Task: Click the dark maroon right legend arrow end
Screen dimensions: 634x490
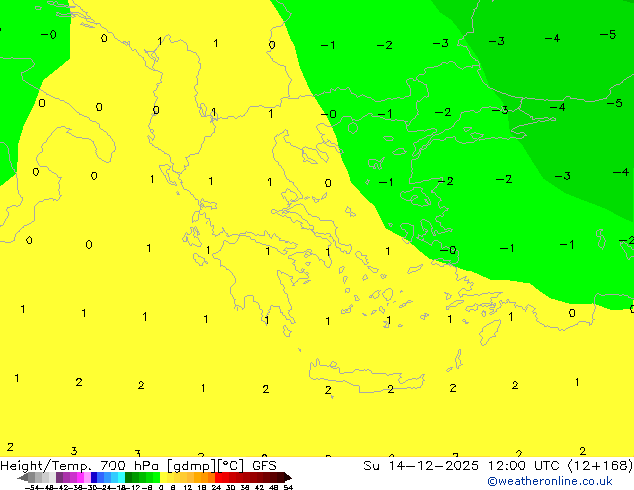Action: [x=288, y=477]
